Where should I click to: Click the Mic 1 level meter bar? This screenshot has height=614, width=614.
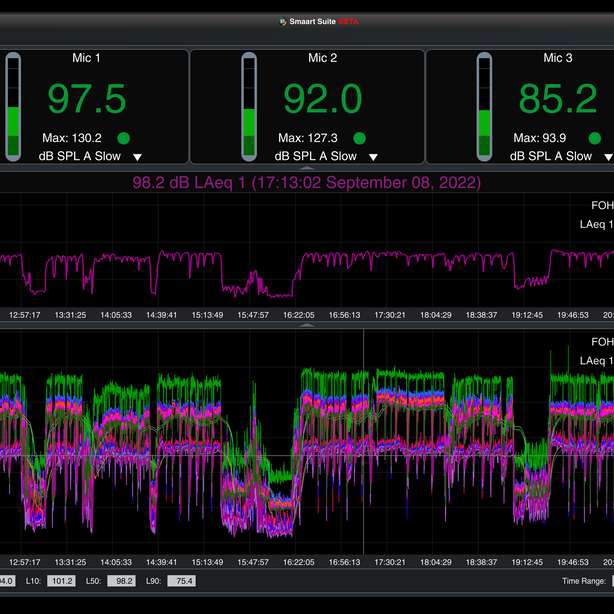pyautogui.click(x=13, y=106)
